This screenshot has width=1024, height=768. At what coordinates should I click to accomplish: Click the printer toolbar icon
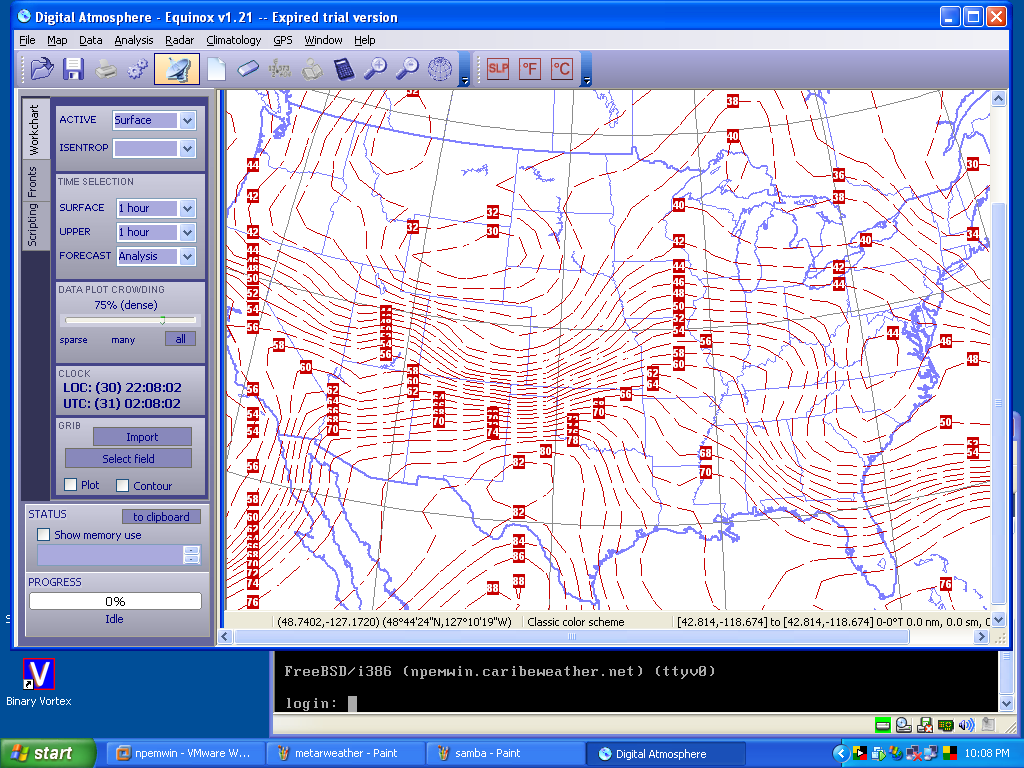click(x=106, y=69)
